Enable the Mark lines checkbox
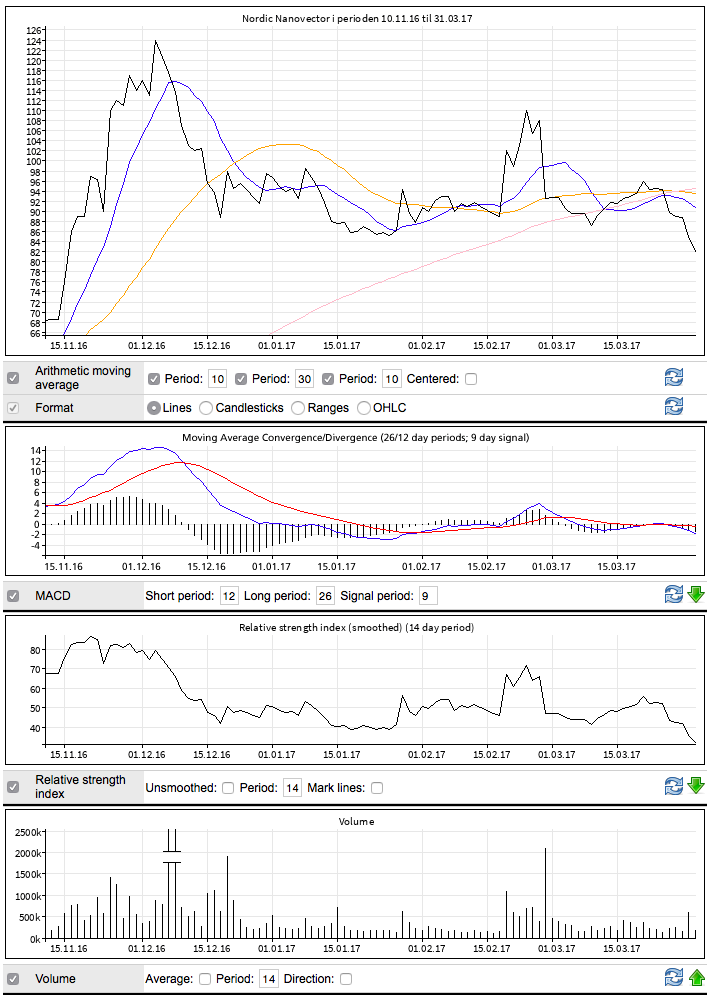The width and height of the screenshot is (711, 995). (x=376, y=788)
